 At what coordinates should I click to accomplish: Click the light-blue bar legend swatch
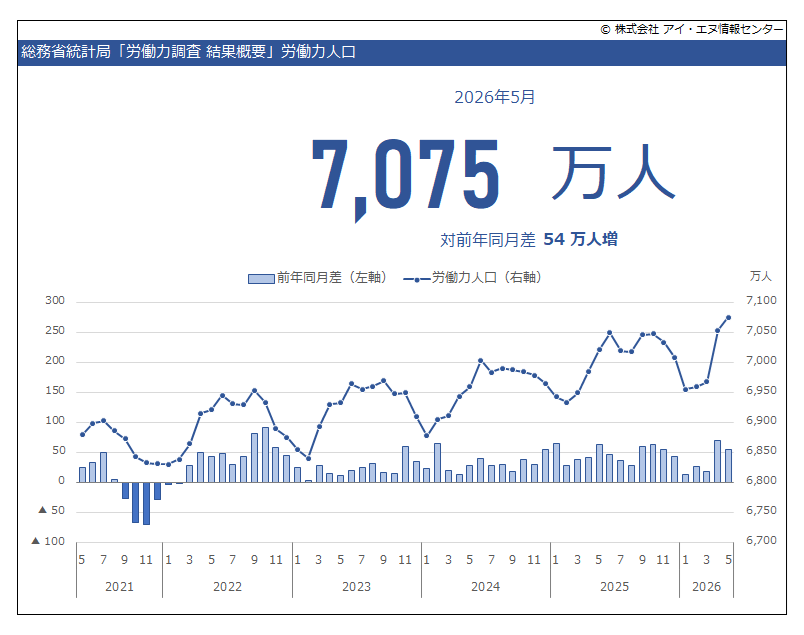(261, 279)
